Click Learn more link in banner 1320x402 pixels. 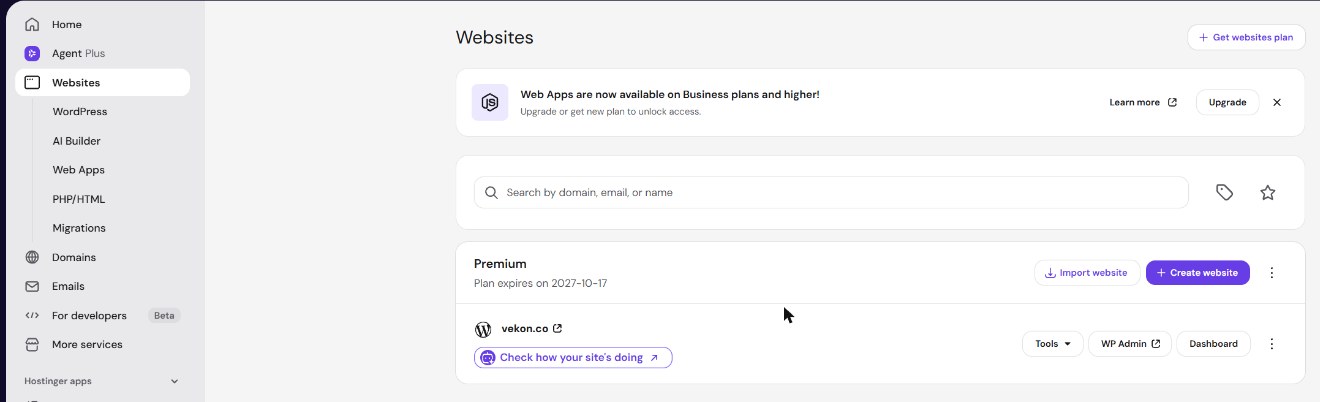click(x=1134, y=102)
